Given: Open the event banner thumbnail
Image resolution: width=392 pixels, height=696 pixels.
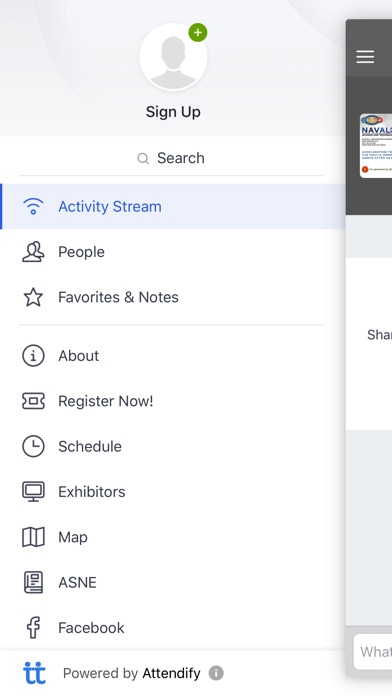Looking at the screenshot, I should pyautogui.click(x=376, y=146).
